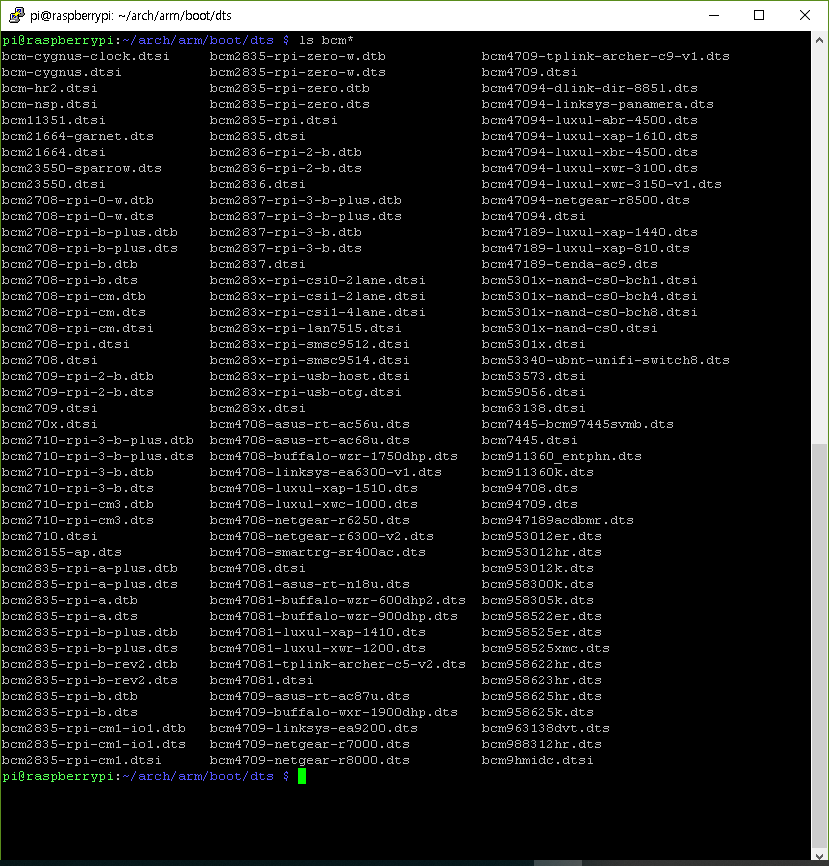Click file bcm2836-rpi-2-b.dtb
This screenshot has height=866, width=829.
pos(286,152)
